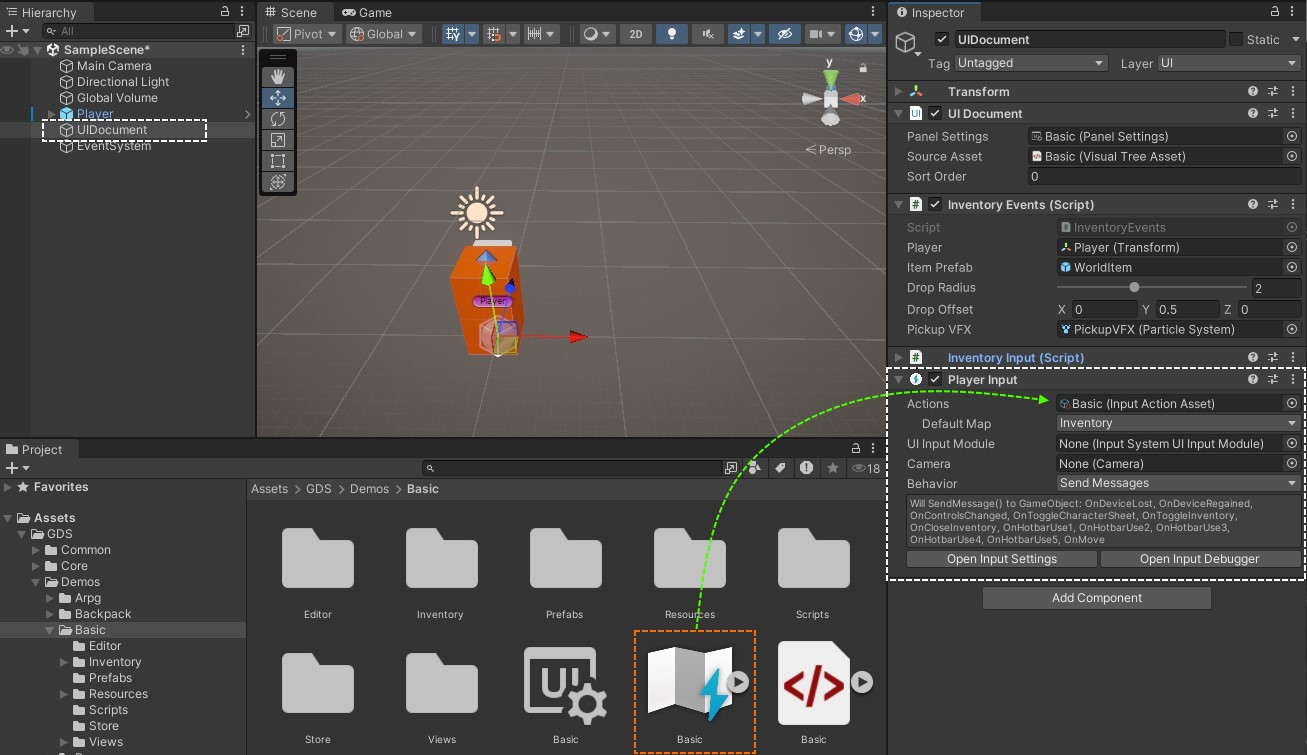The image size is (1307, 755).
Task: Select the Scale tool in Scene
Action: [278, 140]
